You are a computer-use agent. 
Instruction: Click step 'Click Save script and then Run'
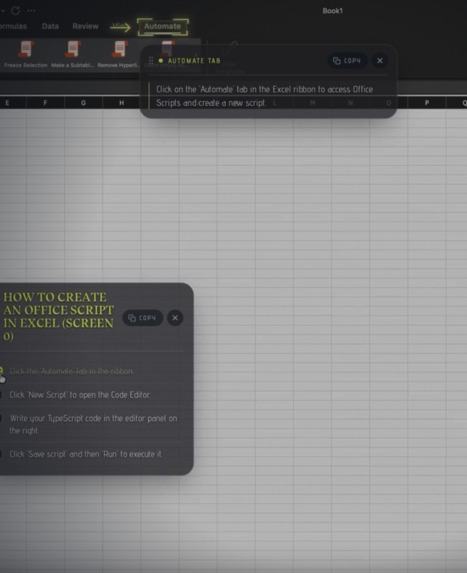85,454
